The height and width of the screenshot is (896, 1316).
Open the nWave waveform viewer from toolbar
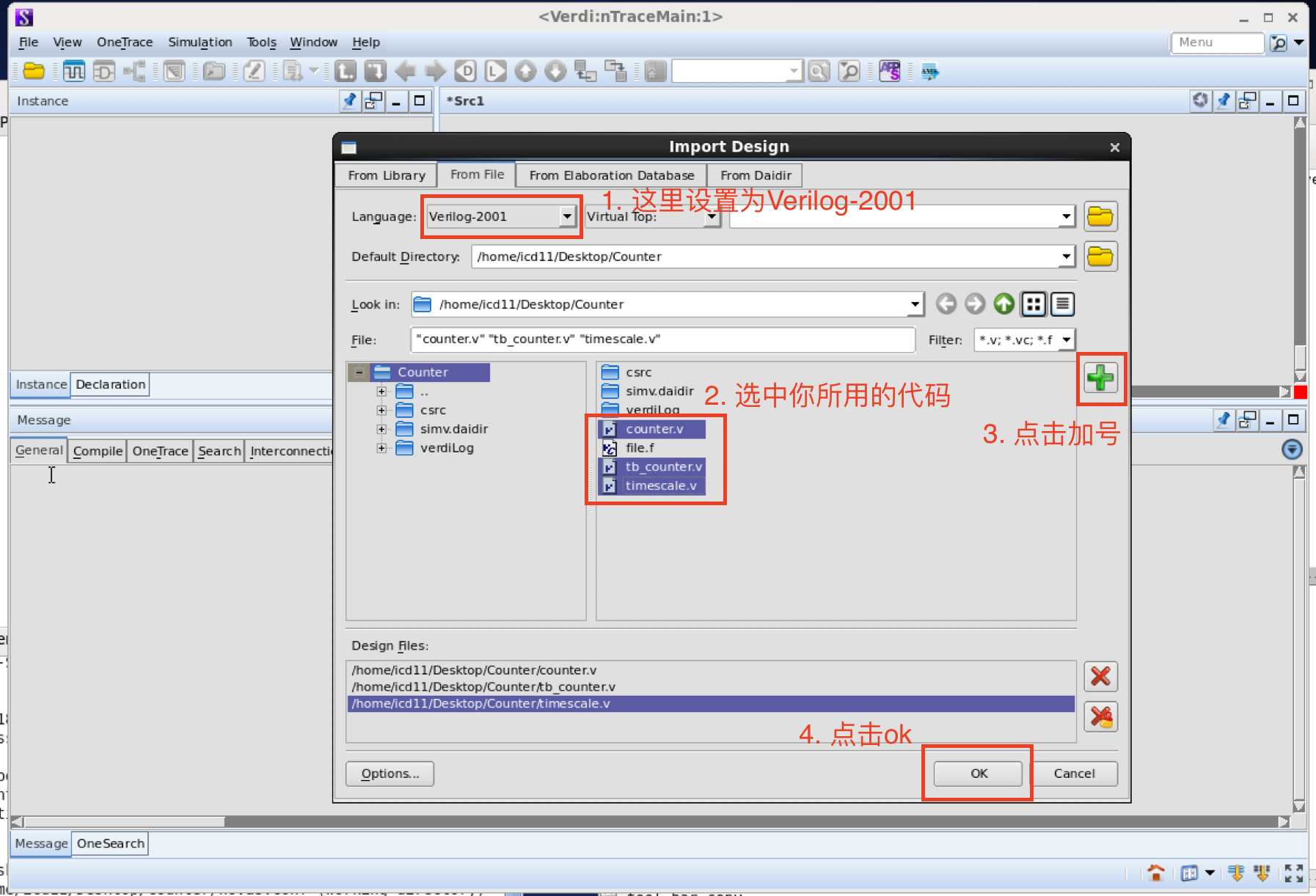(x=74, y=71)
